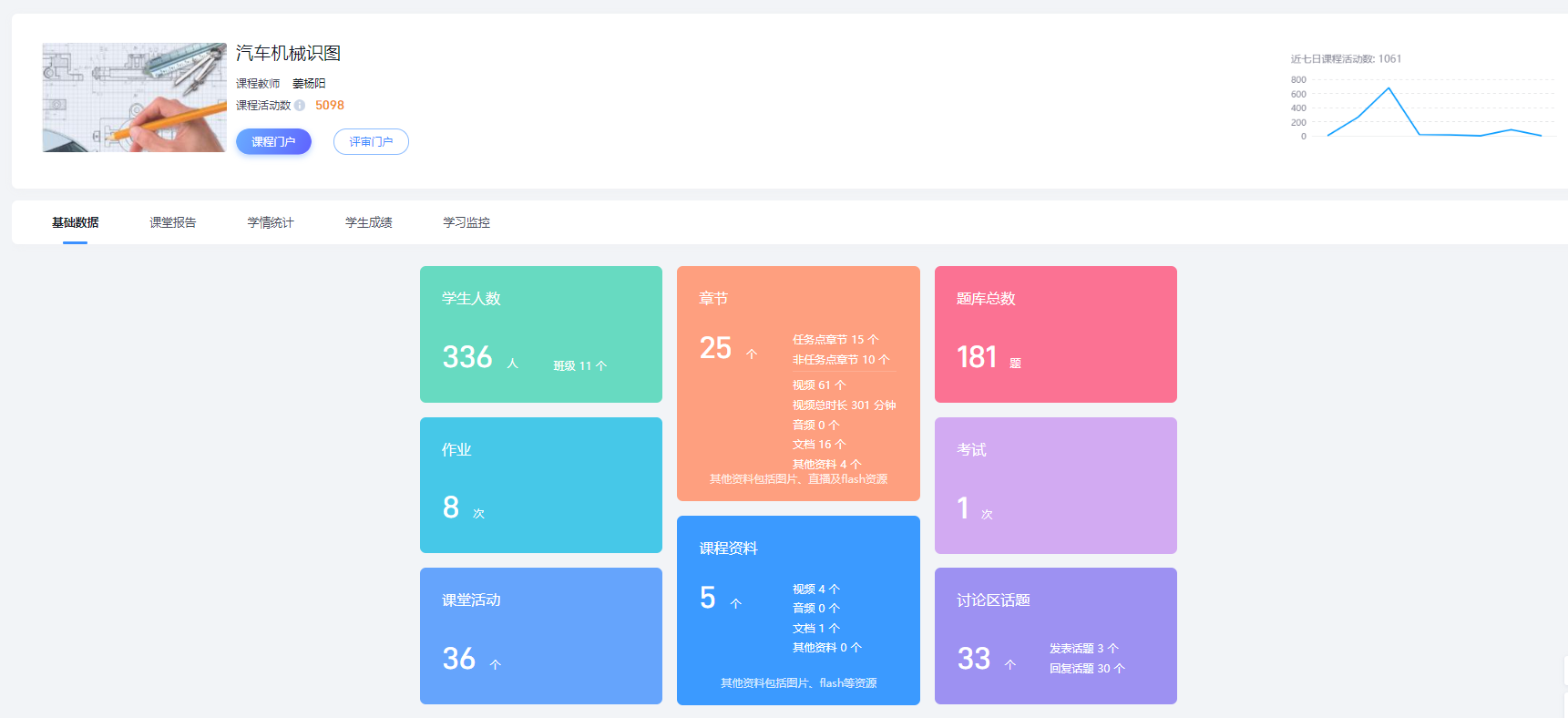The height and width of the screenshot is (718, 1568).
Task: Go to the 学生成绩 tab
Action: (369, 222)
